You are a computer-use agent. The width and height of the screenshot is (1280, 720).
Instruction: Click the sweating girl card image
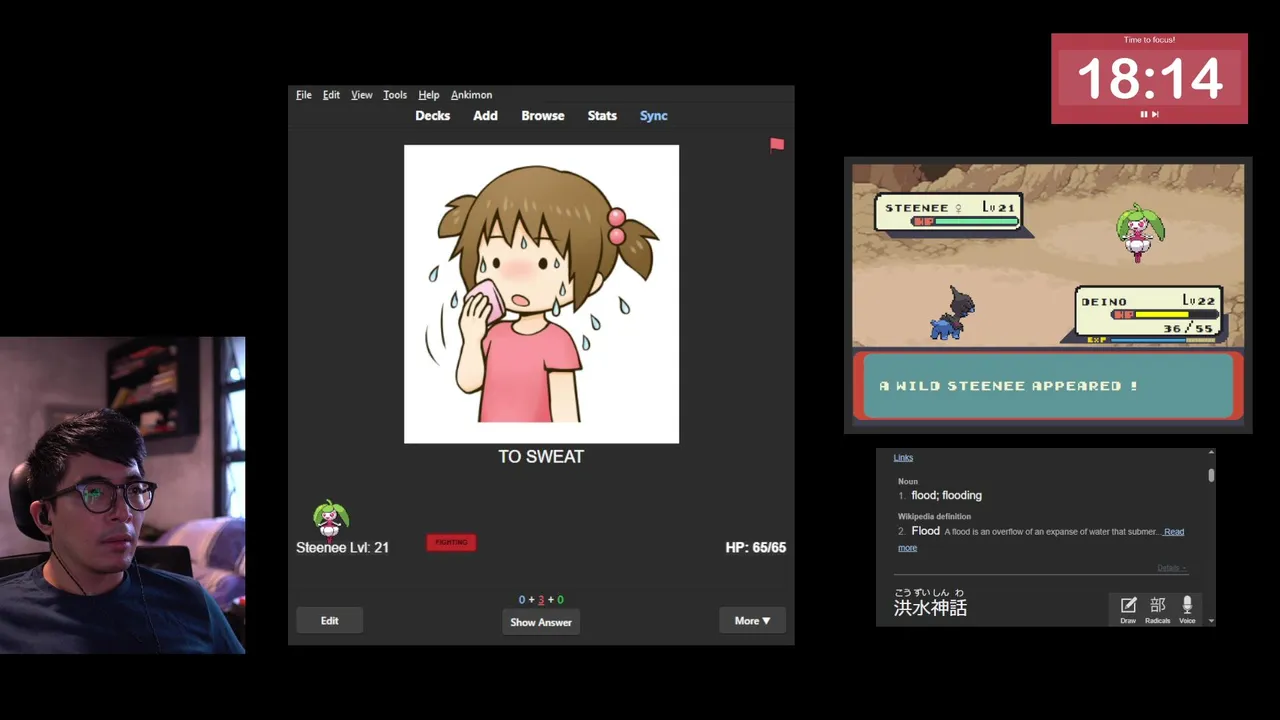coord(541,294)
